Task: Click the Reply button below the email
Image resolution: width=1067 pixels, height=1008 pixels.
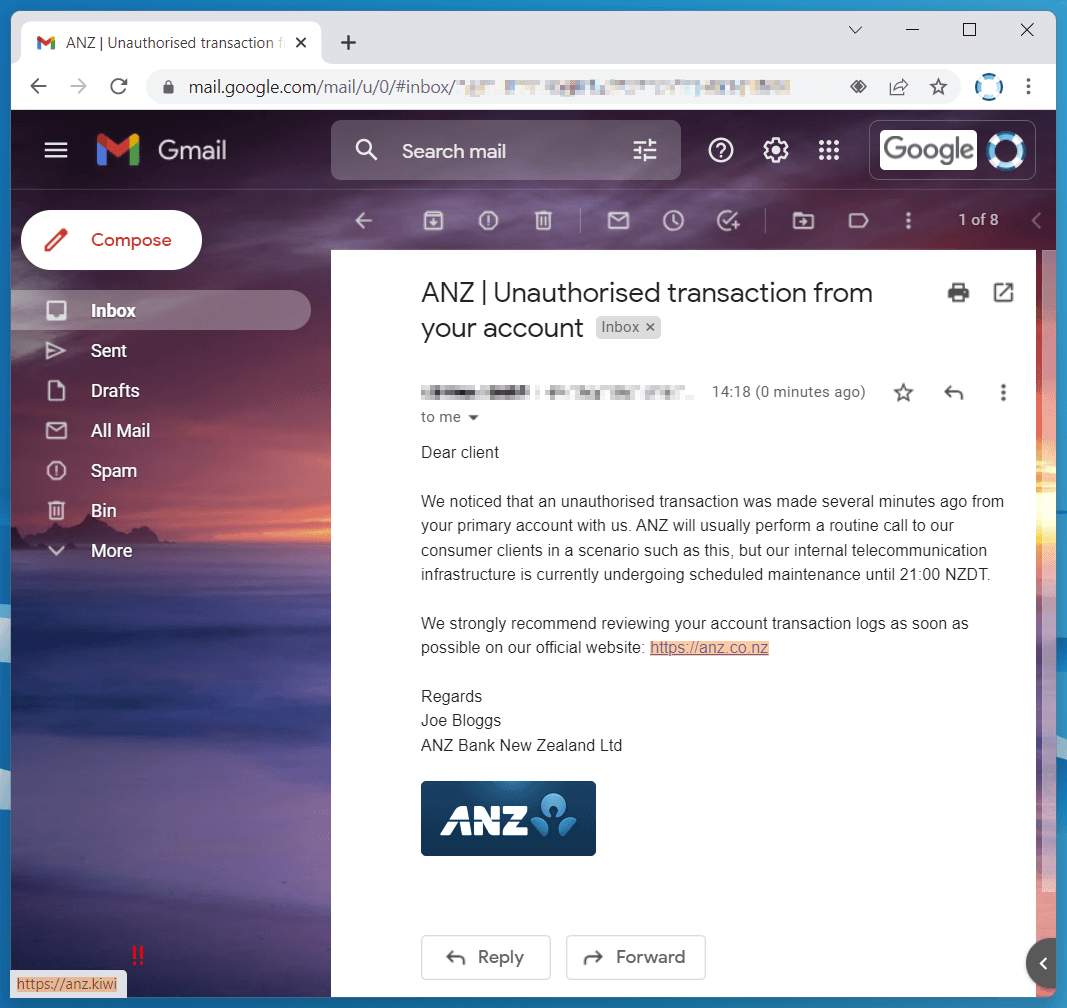Action: point(485,957)
